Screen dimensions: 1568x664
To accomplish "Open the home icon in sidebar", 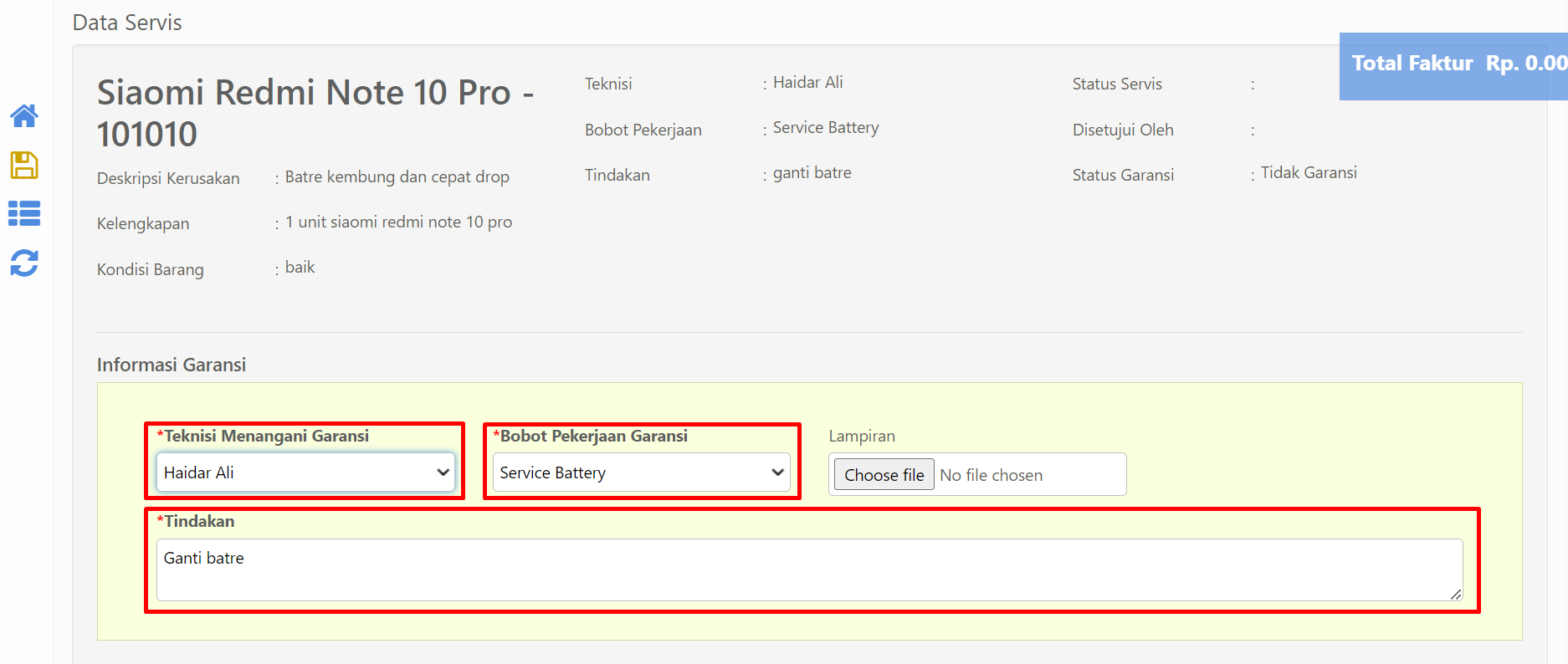I will (x=24, y=115).
